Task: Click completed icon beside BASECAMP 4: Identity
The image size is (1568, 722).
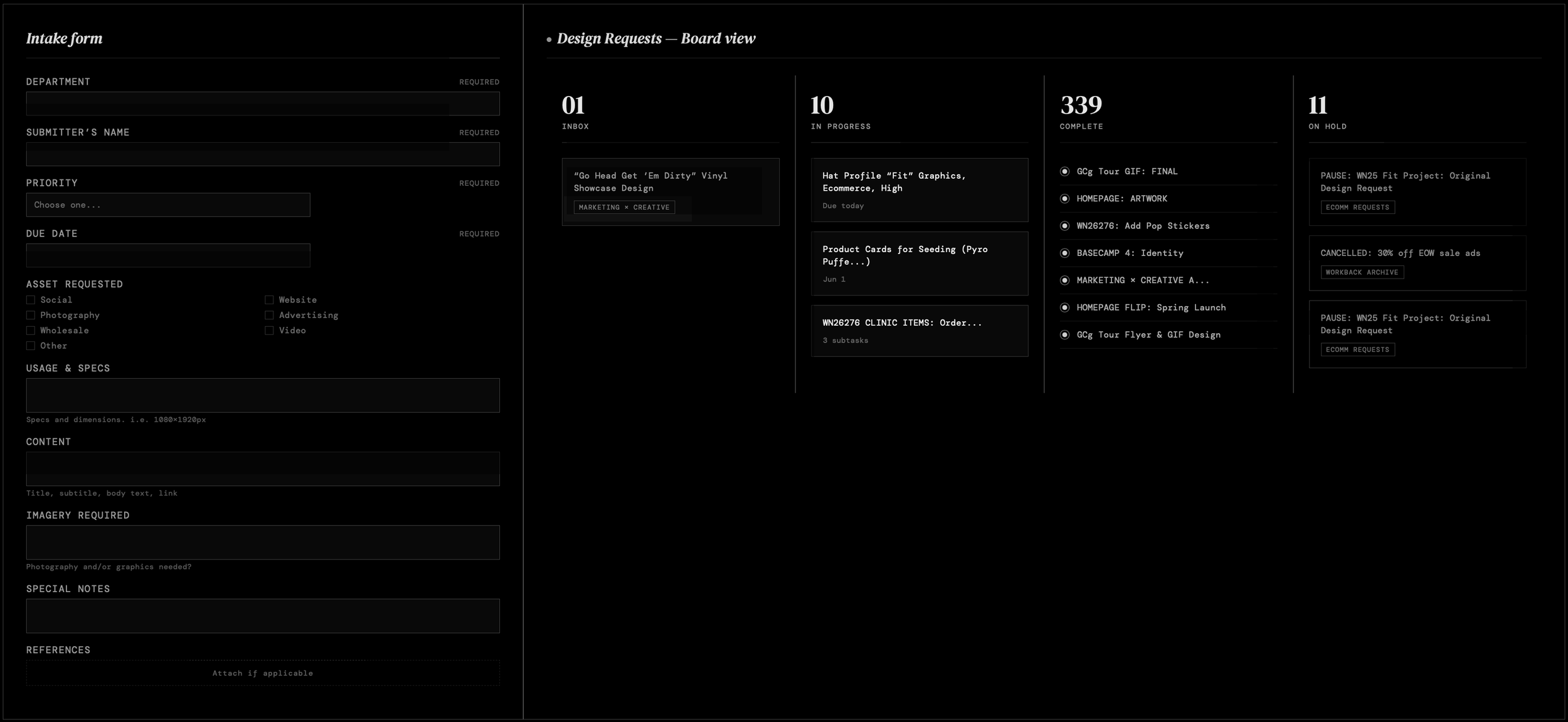Action: pos(1064,253)
